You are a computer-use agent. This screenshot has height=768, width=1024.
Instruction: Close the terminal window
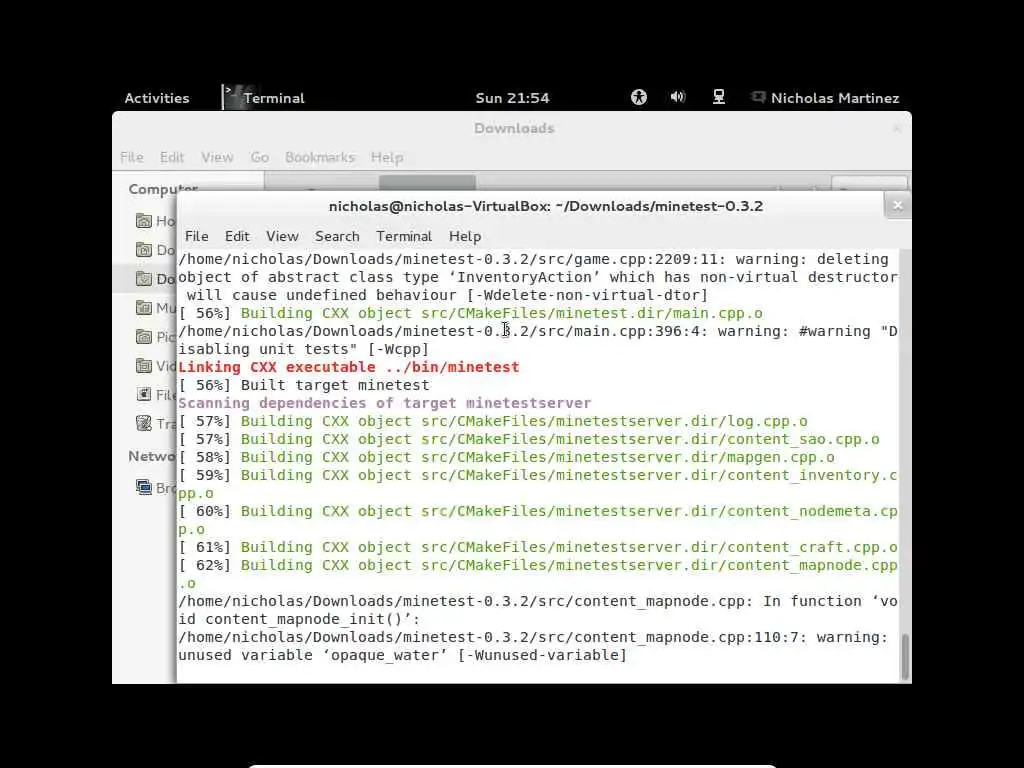[x=897, y=206]
